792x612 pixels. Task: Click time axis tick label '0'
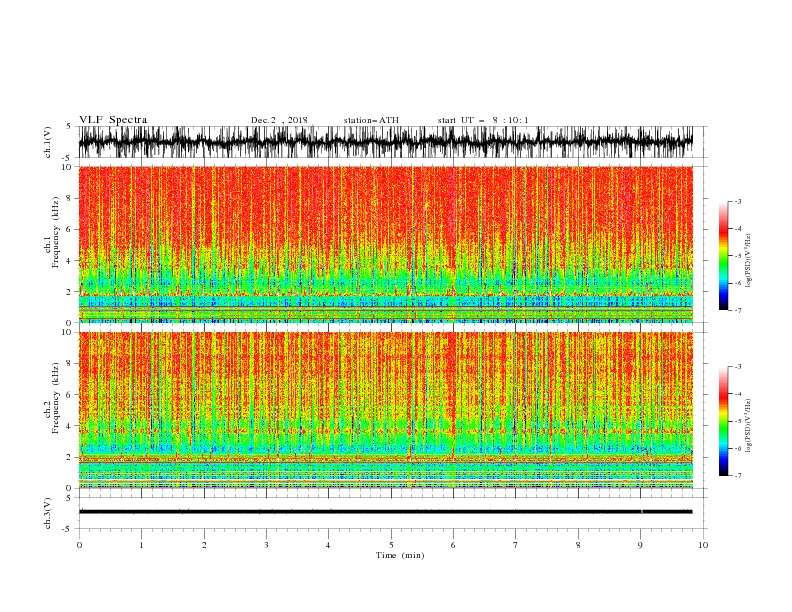[x=79, y=545]
